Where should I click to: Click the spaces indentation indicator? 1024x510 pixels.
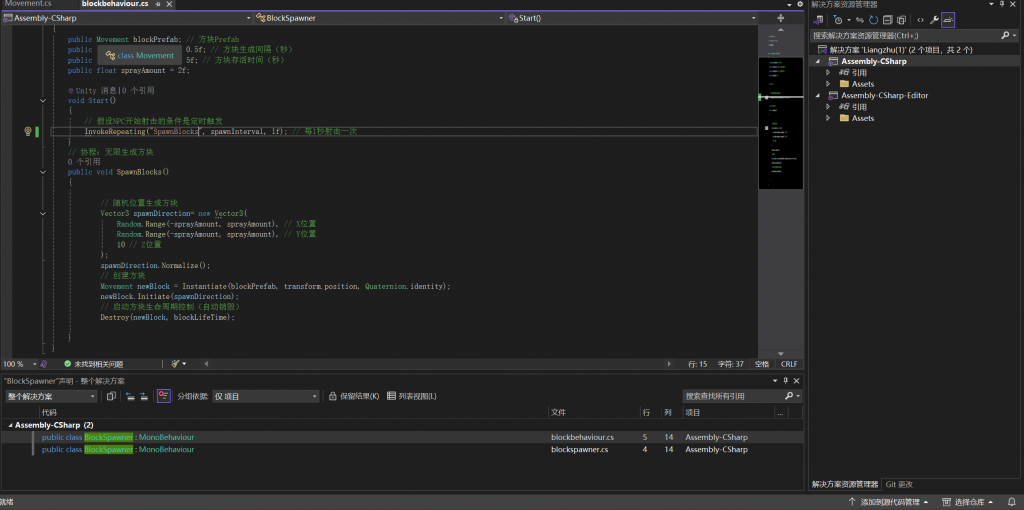[761, 364]
